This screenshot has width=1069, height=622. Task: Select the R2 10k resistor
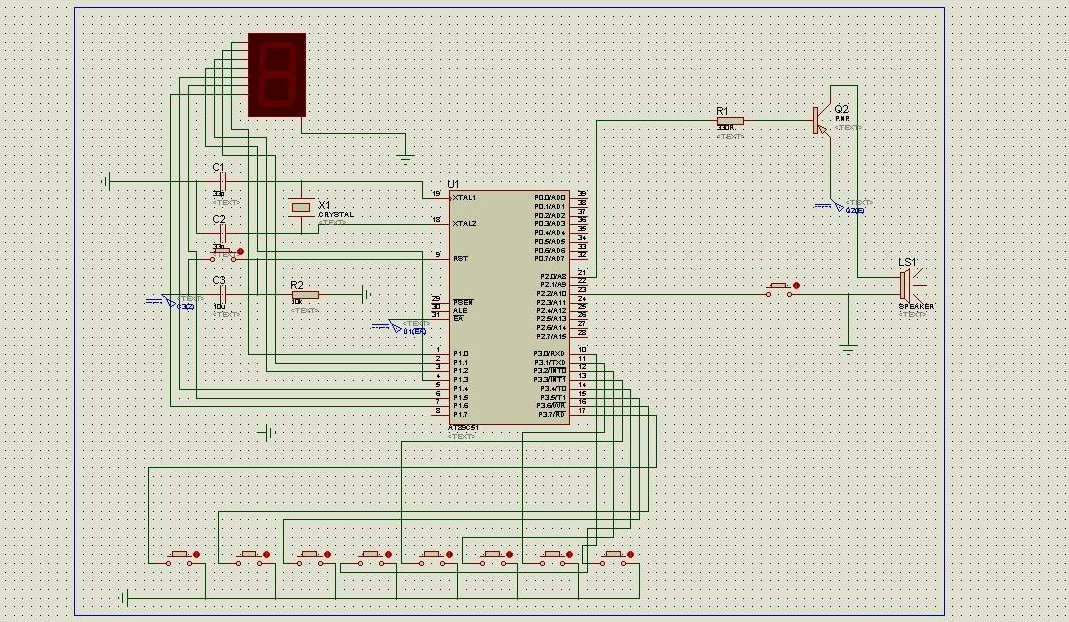pyautogui.click(x=304, y=294)
